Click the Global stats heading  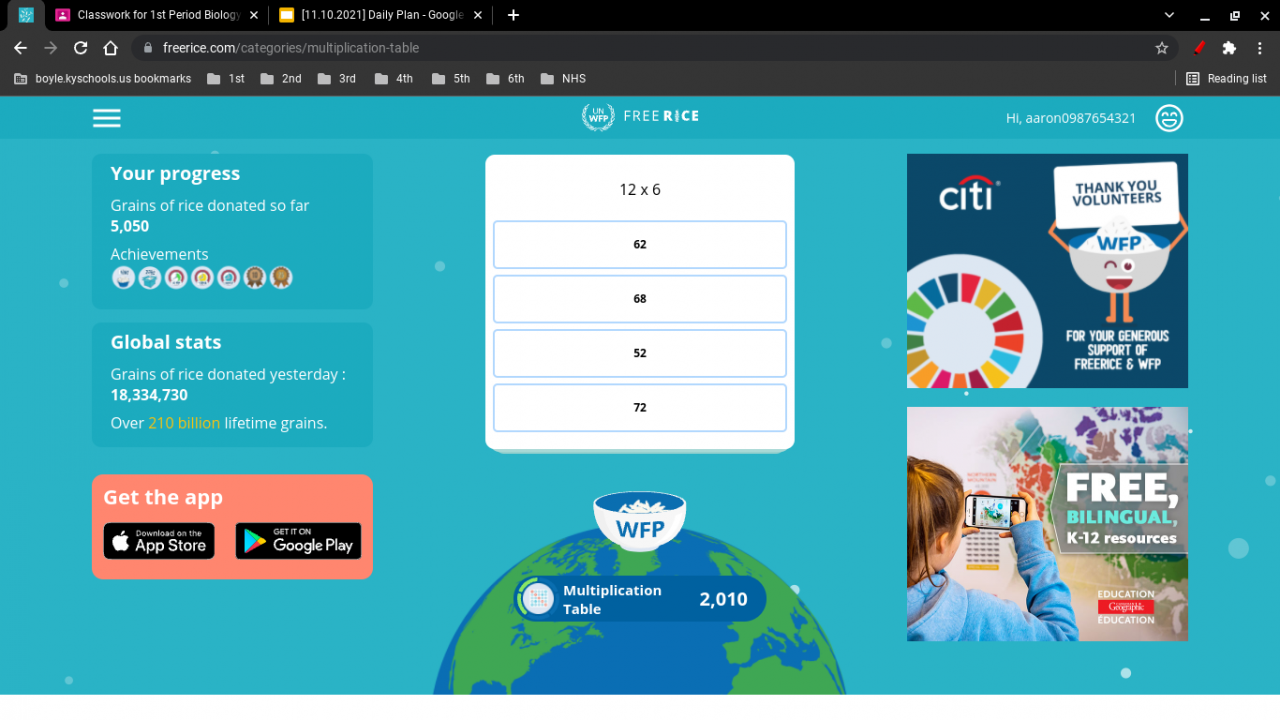click(166, 342)
